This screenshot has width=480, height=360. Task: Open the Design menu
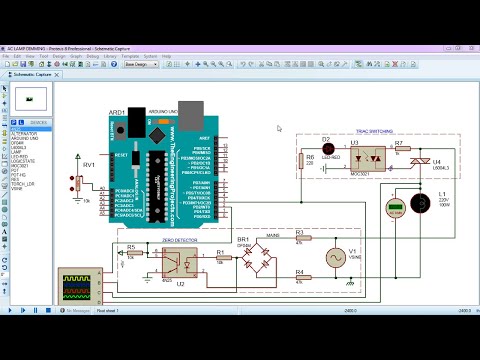(x=59, y=56)
